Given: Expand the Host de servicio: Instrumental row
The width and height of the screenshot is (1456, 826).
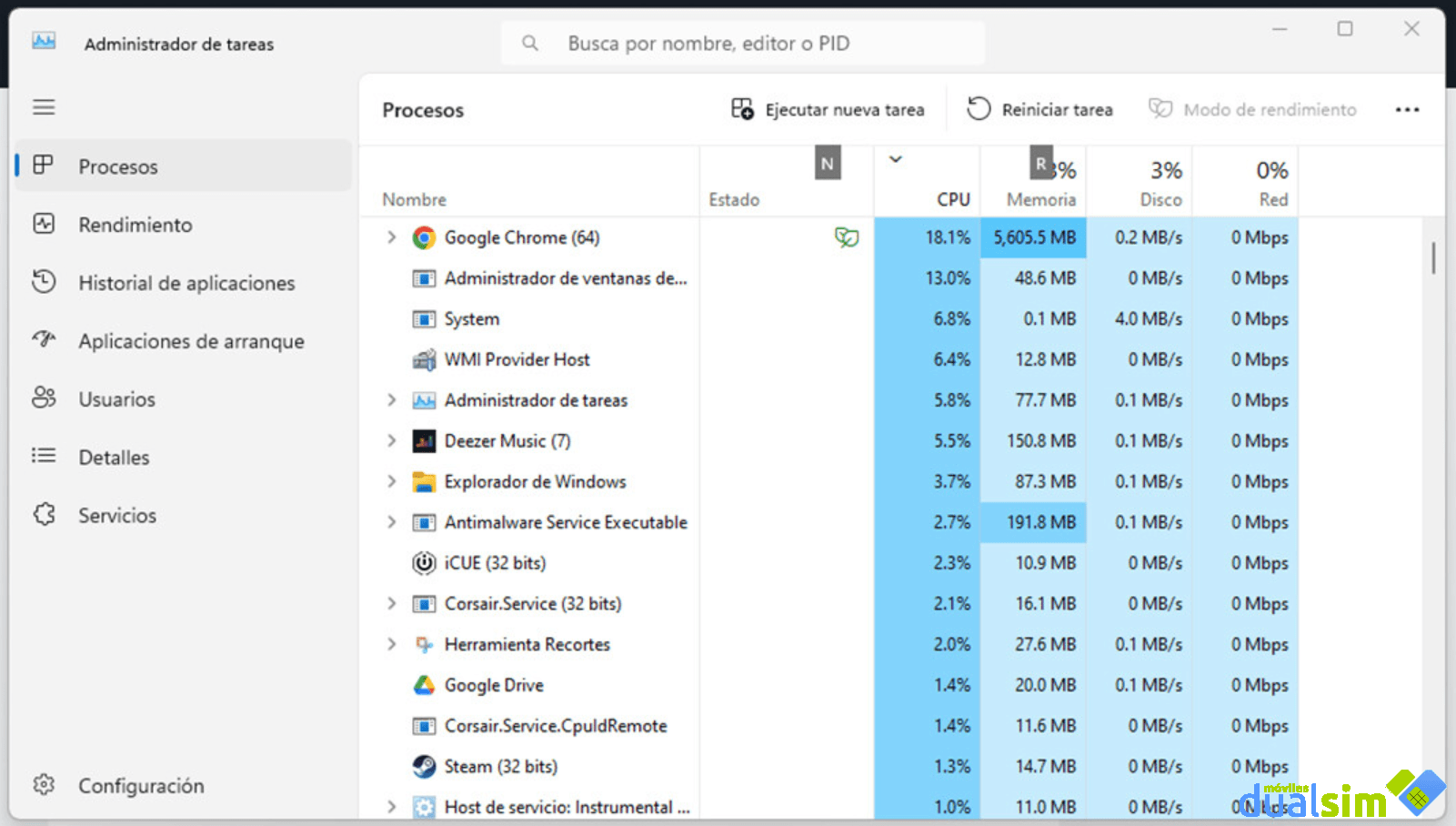Looking at the screenshot, I should tap(392, 807).
